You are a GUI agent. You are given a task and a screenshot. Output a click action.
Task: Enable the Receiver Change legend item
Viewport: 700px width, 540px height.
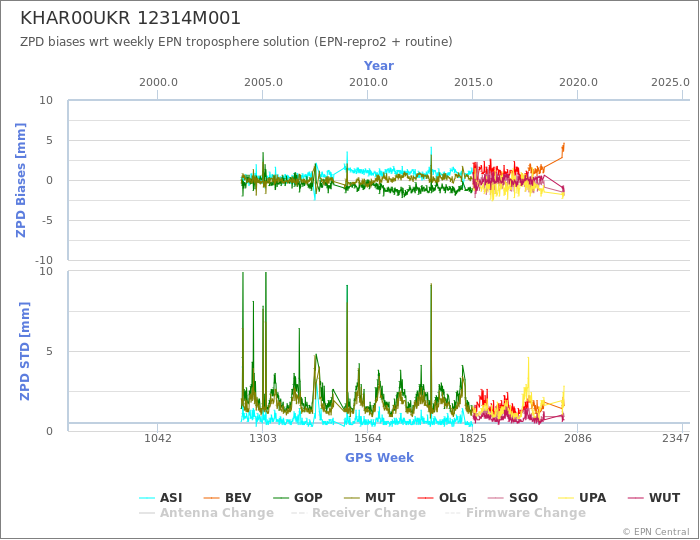click(x=358, y=513)
